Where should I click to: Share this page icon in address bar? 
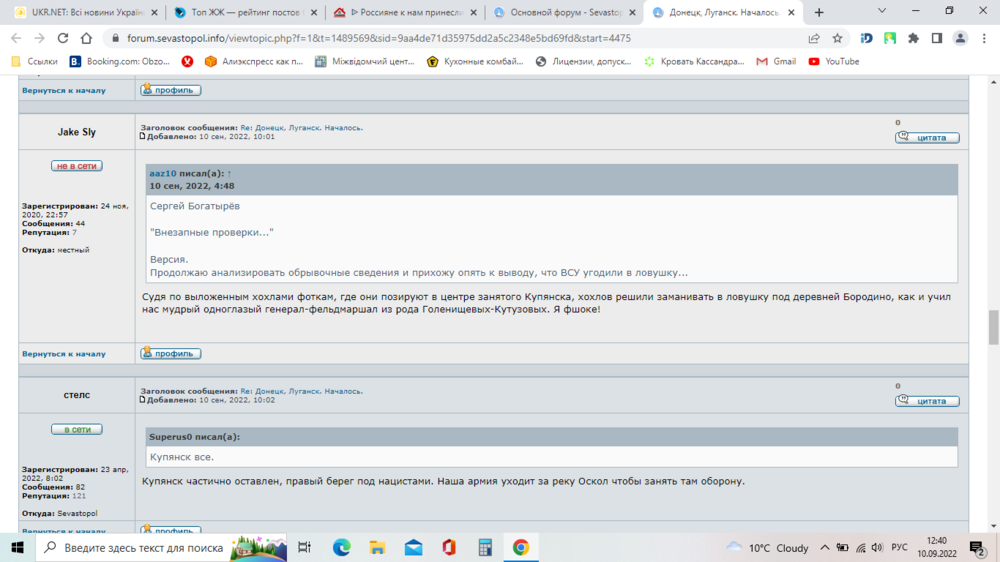pos(814,38)
